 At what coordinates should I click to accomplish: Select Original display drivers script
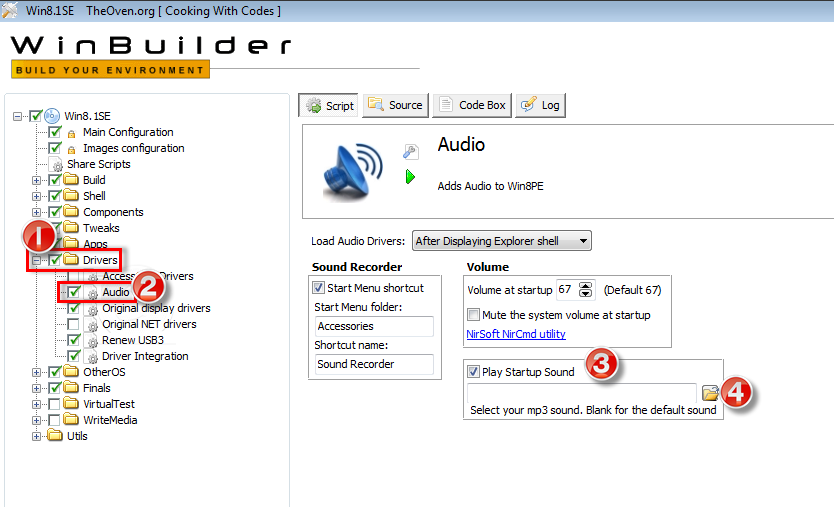[156, 308]
